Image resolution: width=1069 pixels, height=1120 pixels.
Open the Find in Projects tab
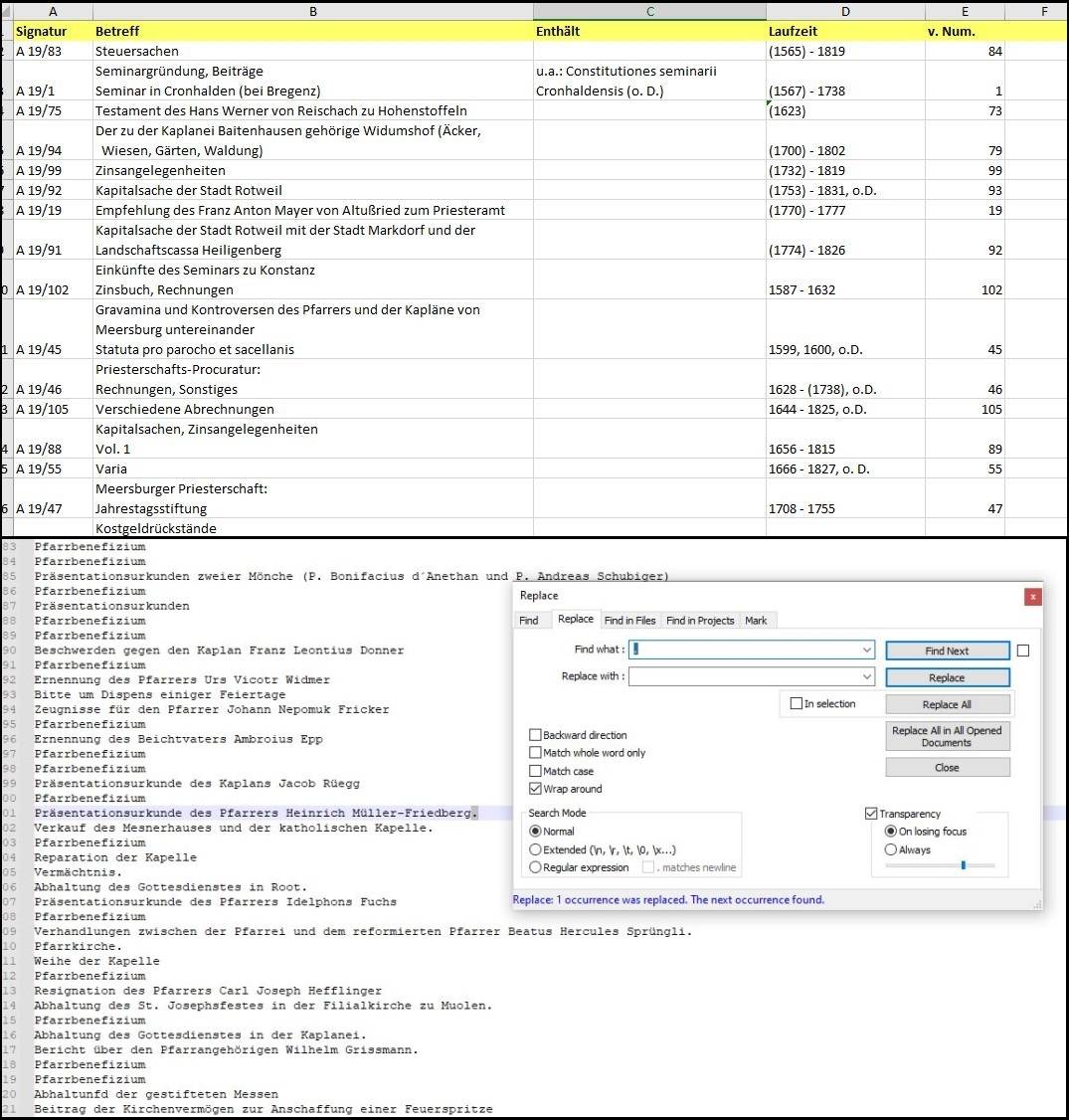coord(700,620)
